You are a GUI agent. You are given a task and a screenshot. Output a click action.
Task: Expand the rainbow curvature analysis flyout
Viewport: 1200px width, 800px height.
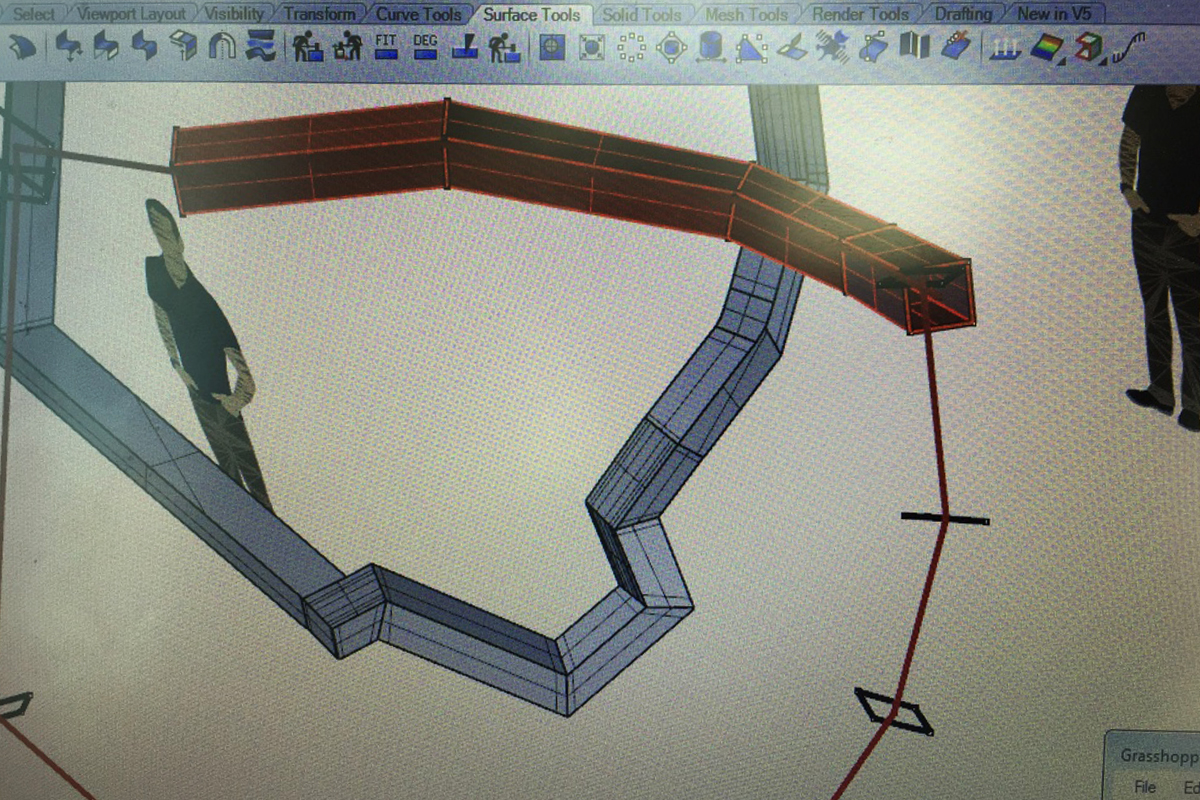pyautogui.click(x=1060, y=61)
